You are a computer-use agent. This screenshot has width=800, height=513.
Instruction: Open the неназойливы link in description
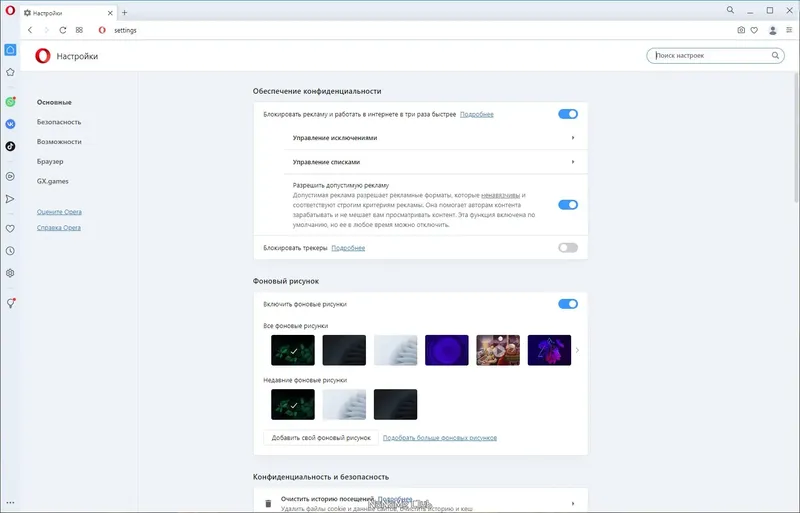tap(501, 195)
